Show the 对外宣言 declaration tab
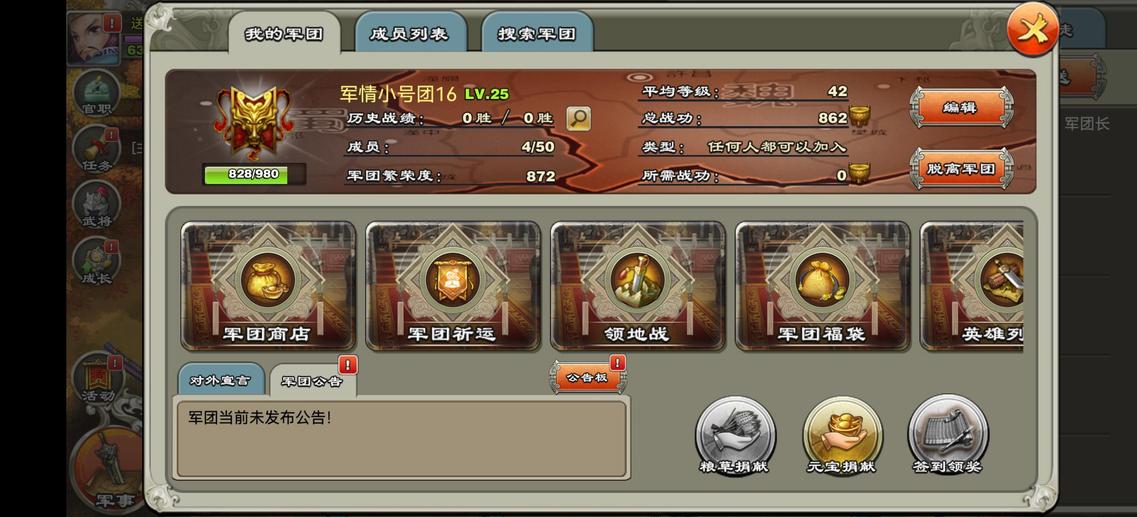The height and width of the screenshot is (517, 1137). coord(220,379)
